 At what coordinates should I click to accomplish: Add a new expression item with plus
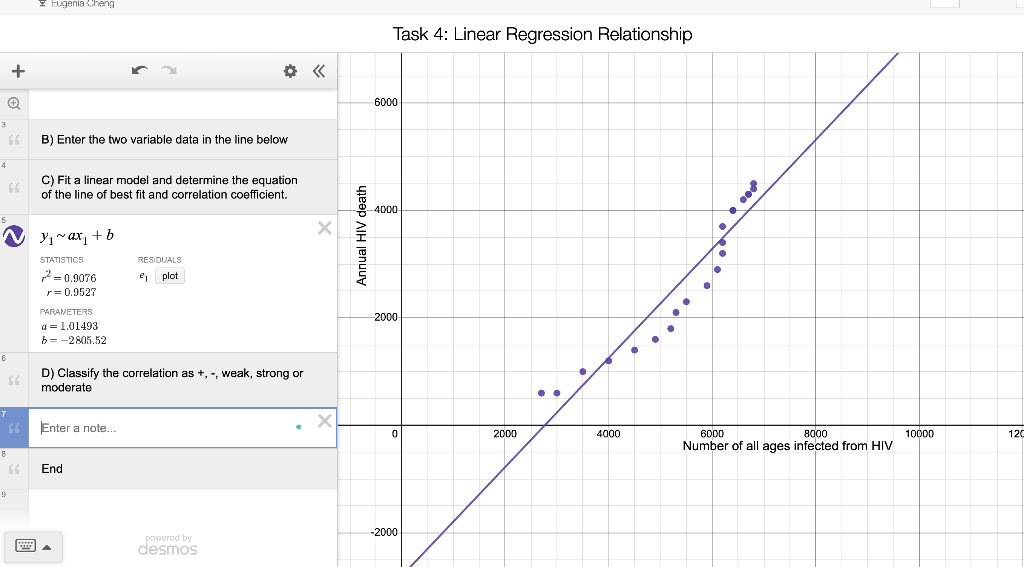click(18, 71)
